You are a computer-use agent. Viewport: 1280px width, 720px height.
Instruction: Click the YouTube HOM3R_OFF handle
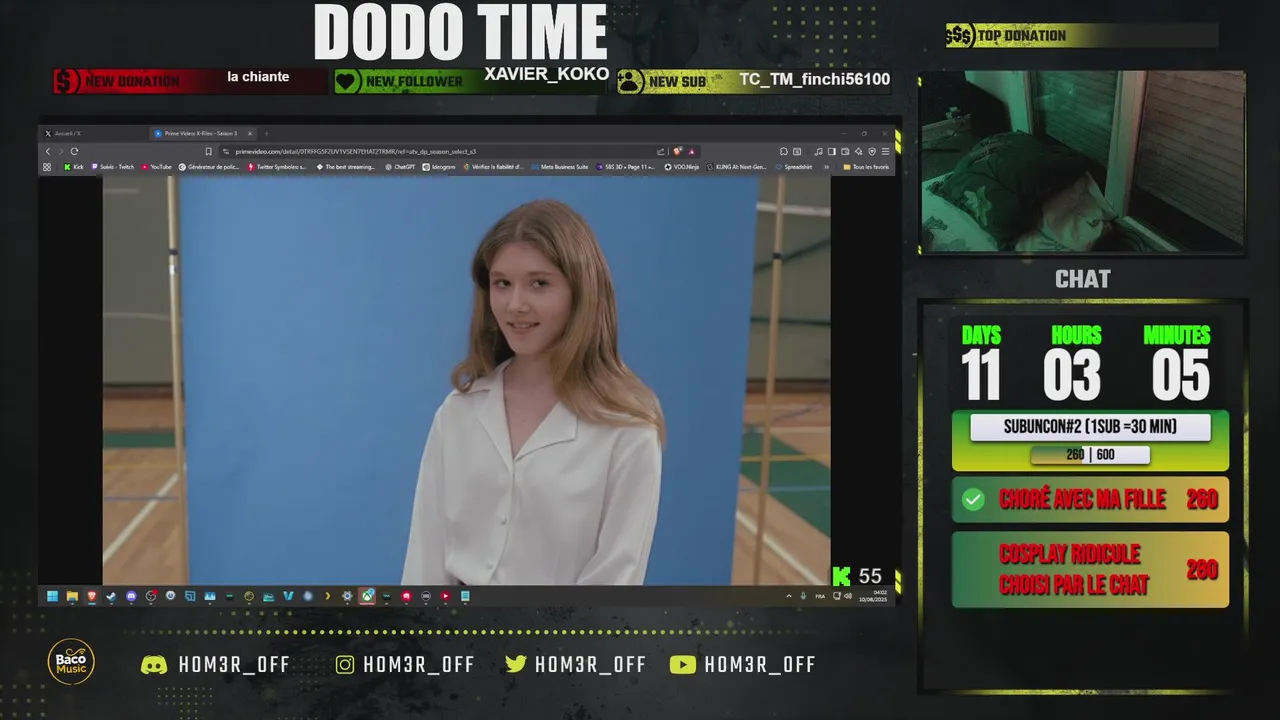point(743,665)
